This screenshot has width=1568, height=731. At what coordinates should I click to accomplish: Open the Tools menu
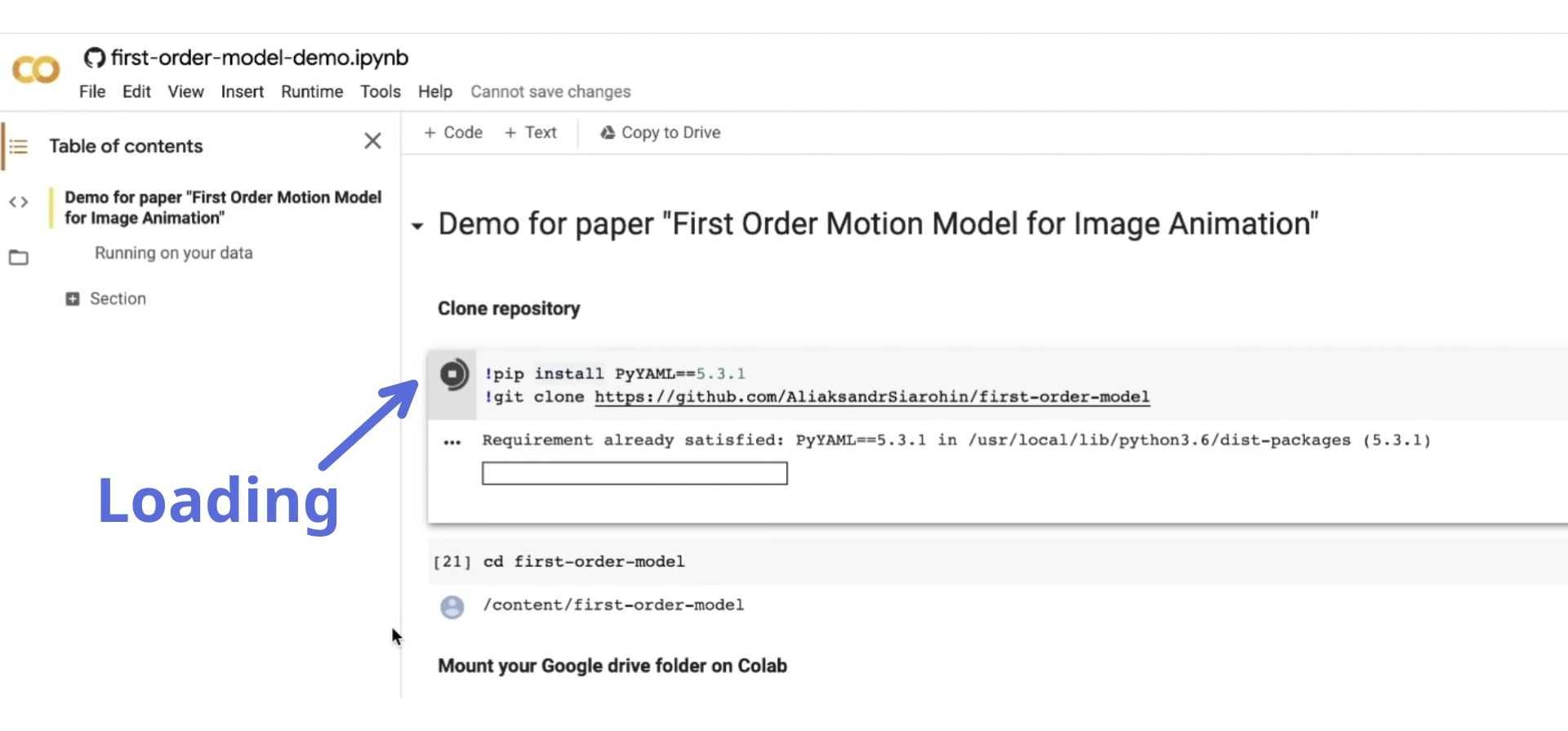380,91
